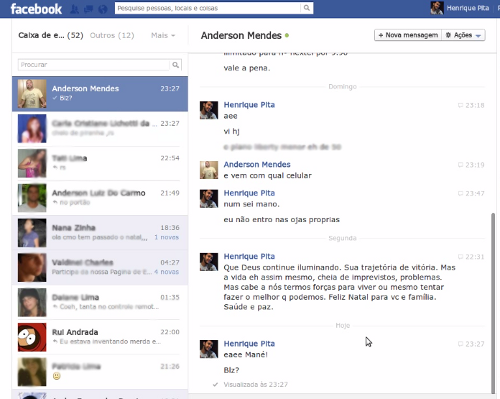
Task: Focus the Procurar conversations search box
Action: (x=94, y=65)
